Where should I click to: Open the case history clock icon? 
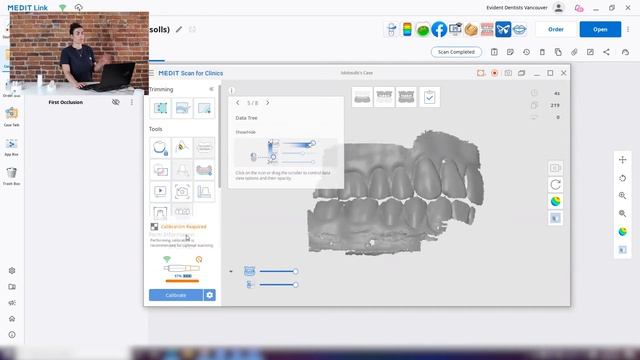(x=526, y=52)
